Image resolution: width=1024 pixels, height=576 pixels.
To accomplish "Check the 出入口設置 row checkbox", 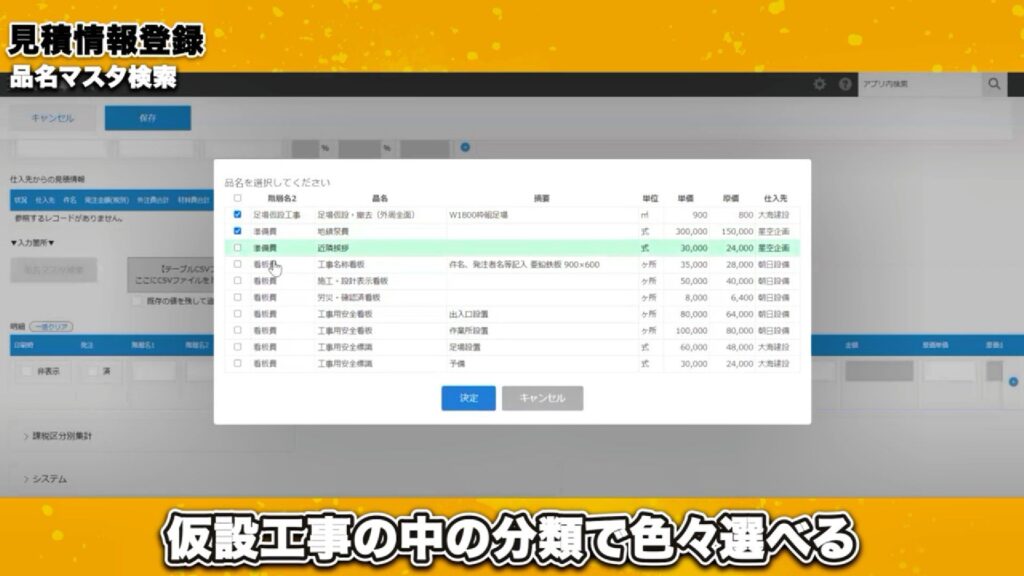I will click(x=237, y=313).
